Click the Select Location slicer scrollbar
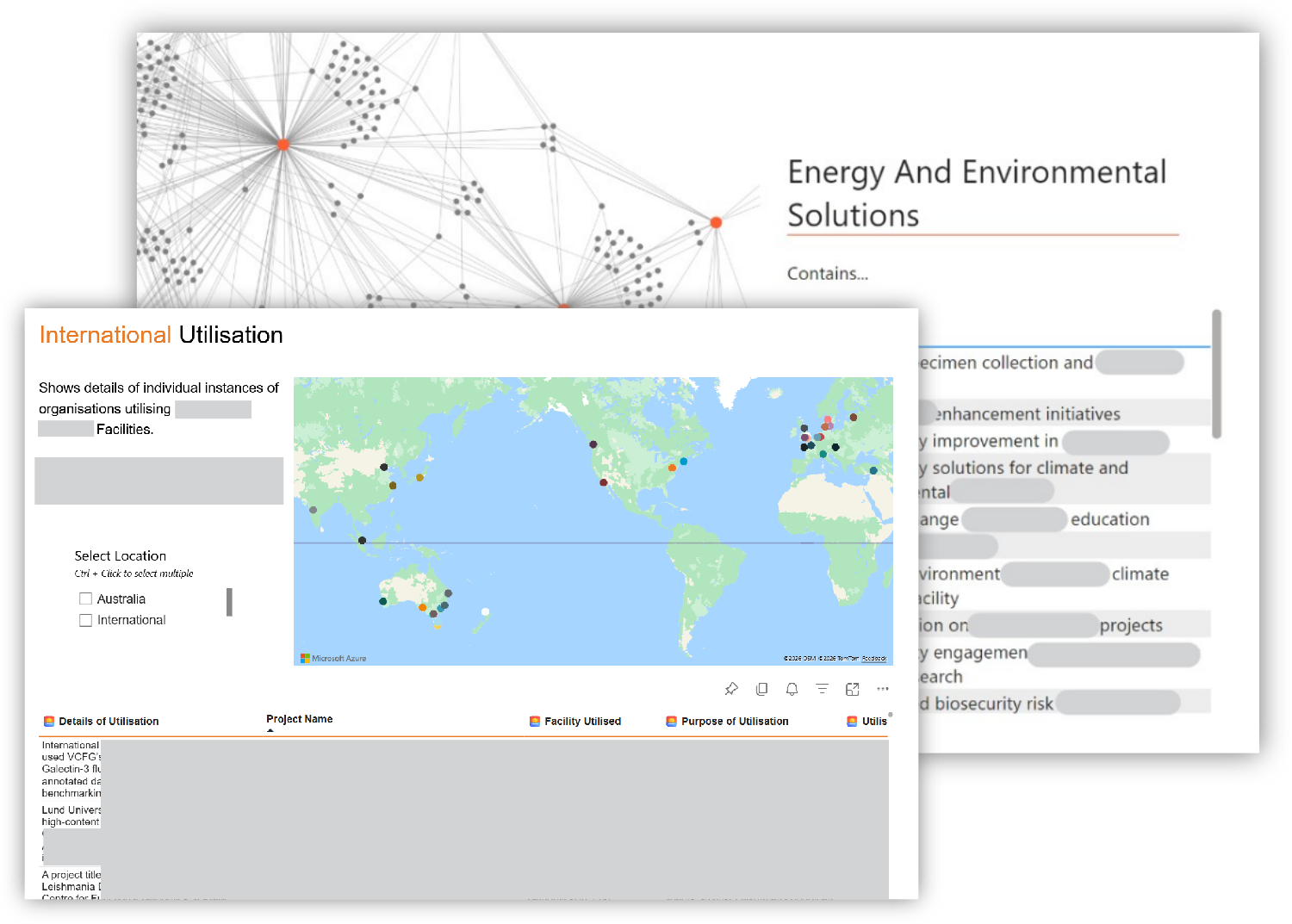Viewport: 1292px width, 924px height. [229, 602]
